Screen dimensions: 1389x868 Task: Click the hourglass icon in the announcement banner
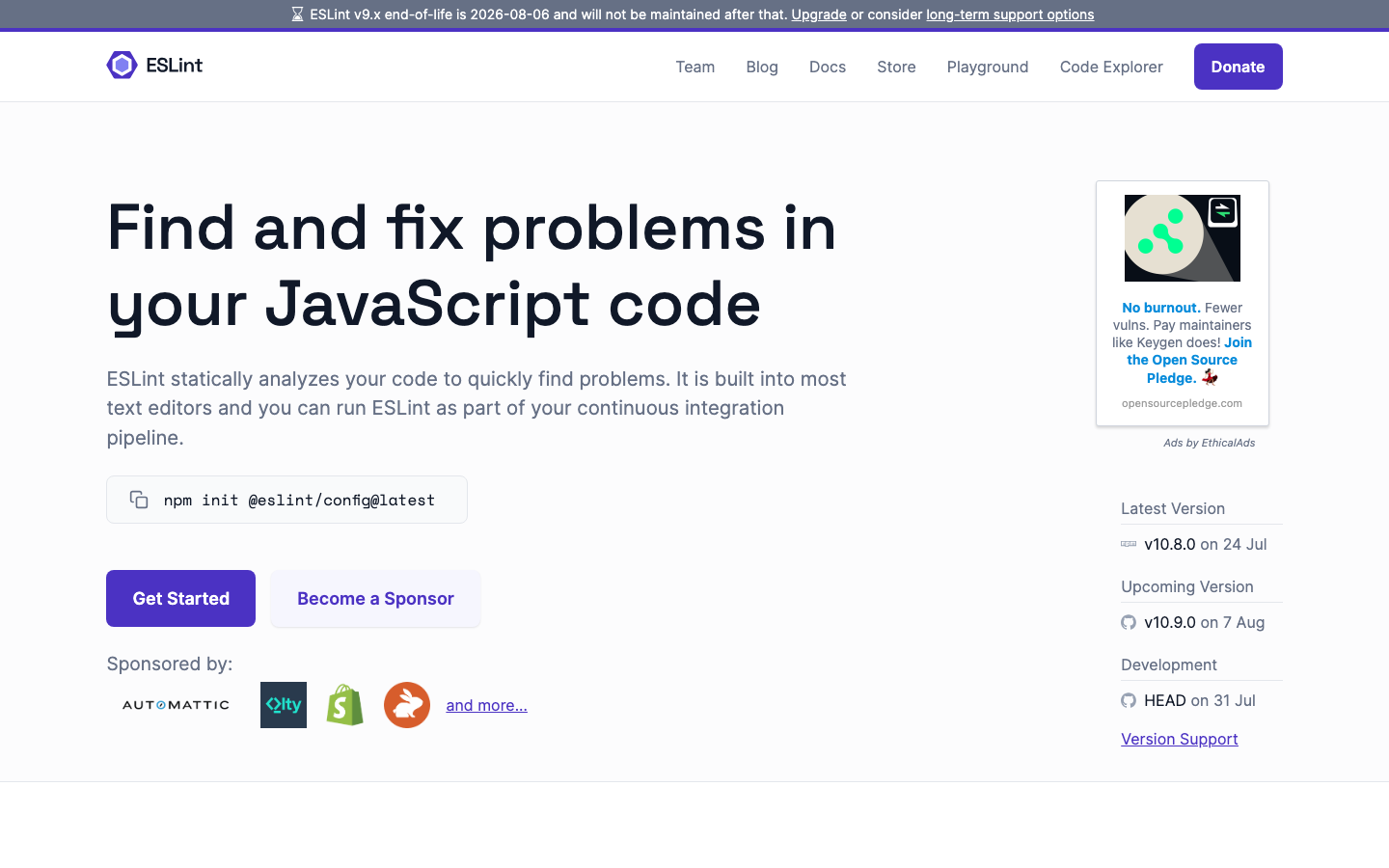[297, 14]
